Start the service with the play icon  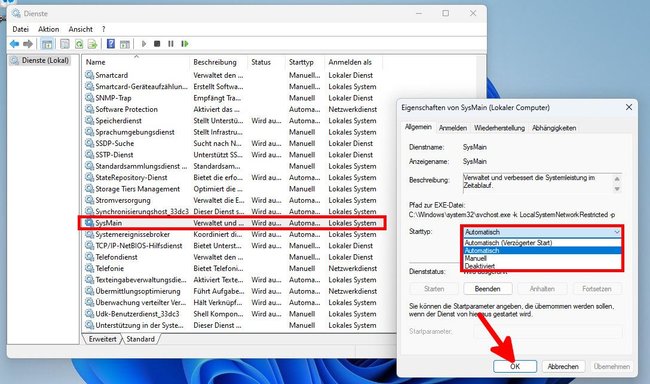(x=144, y=44)
